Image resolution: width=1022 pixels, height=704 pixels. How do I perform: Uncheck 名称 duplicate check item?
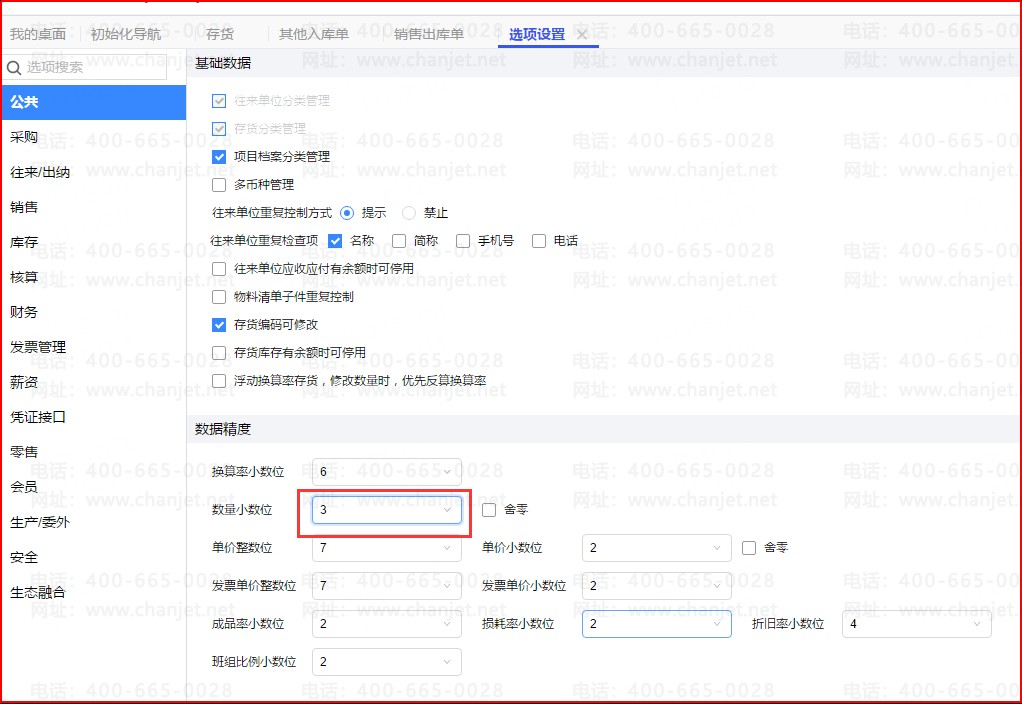[335, 241]
